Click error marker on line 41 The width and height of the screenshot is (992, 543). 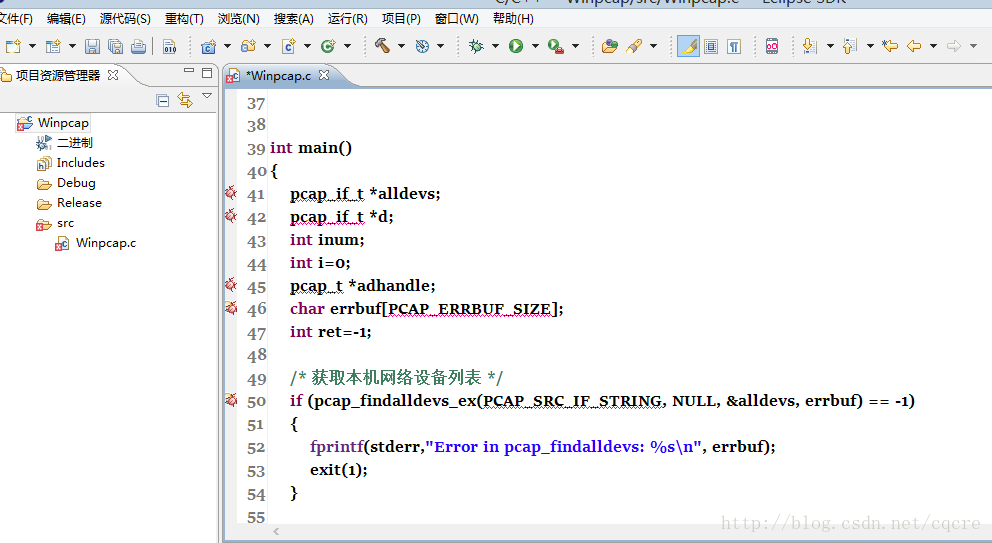(231, 192)
